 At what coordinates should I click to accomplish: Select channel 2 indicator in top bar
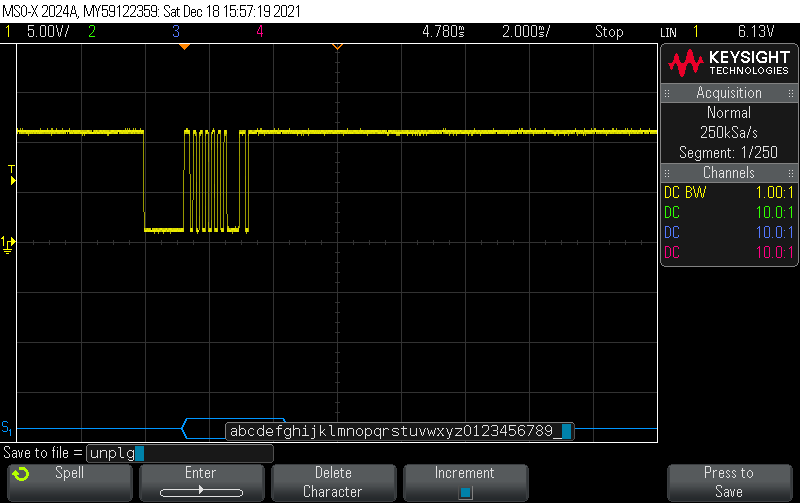pyautogui.click(x=92, y=32)
